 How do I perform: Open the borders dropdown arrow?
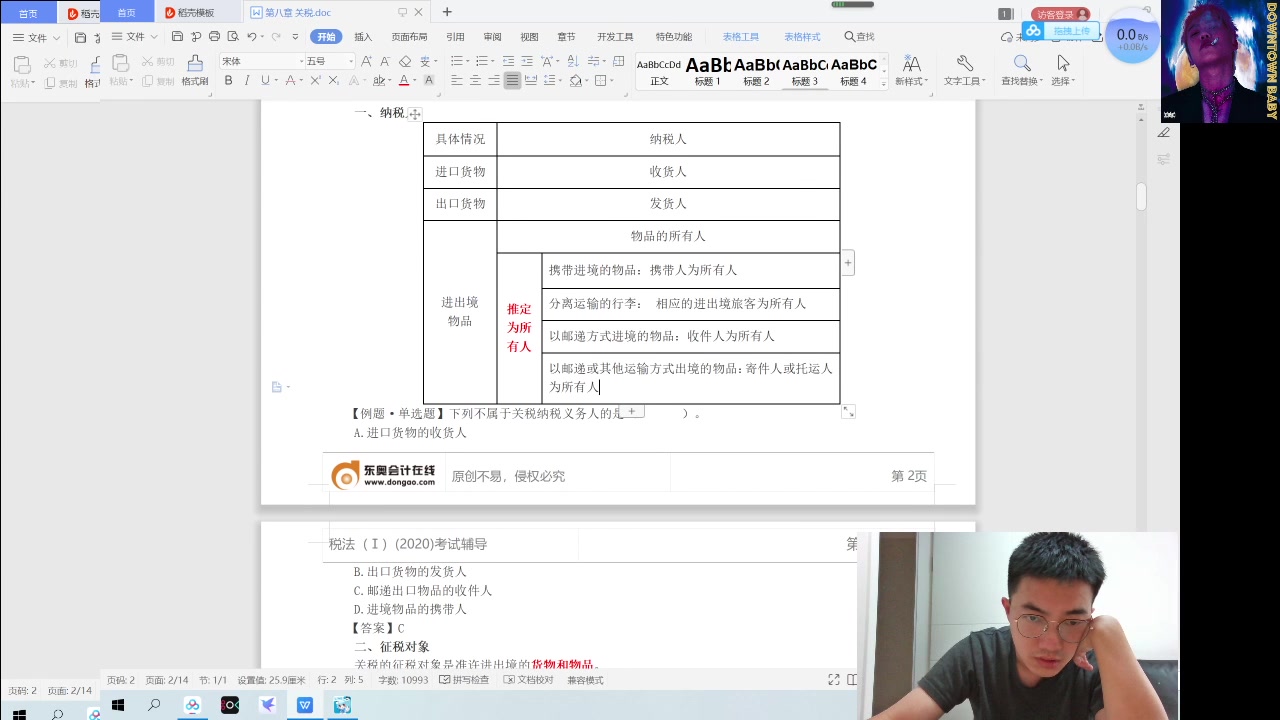612,80
